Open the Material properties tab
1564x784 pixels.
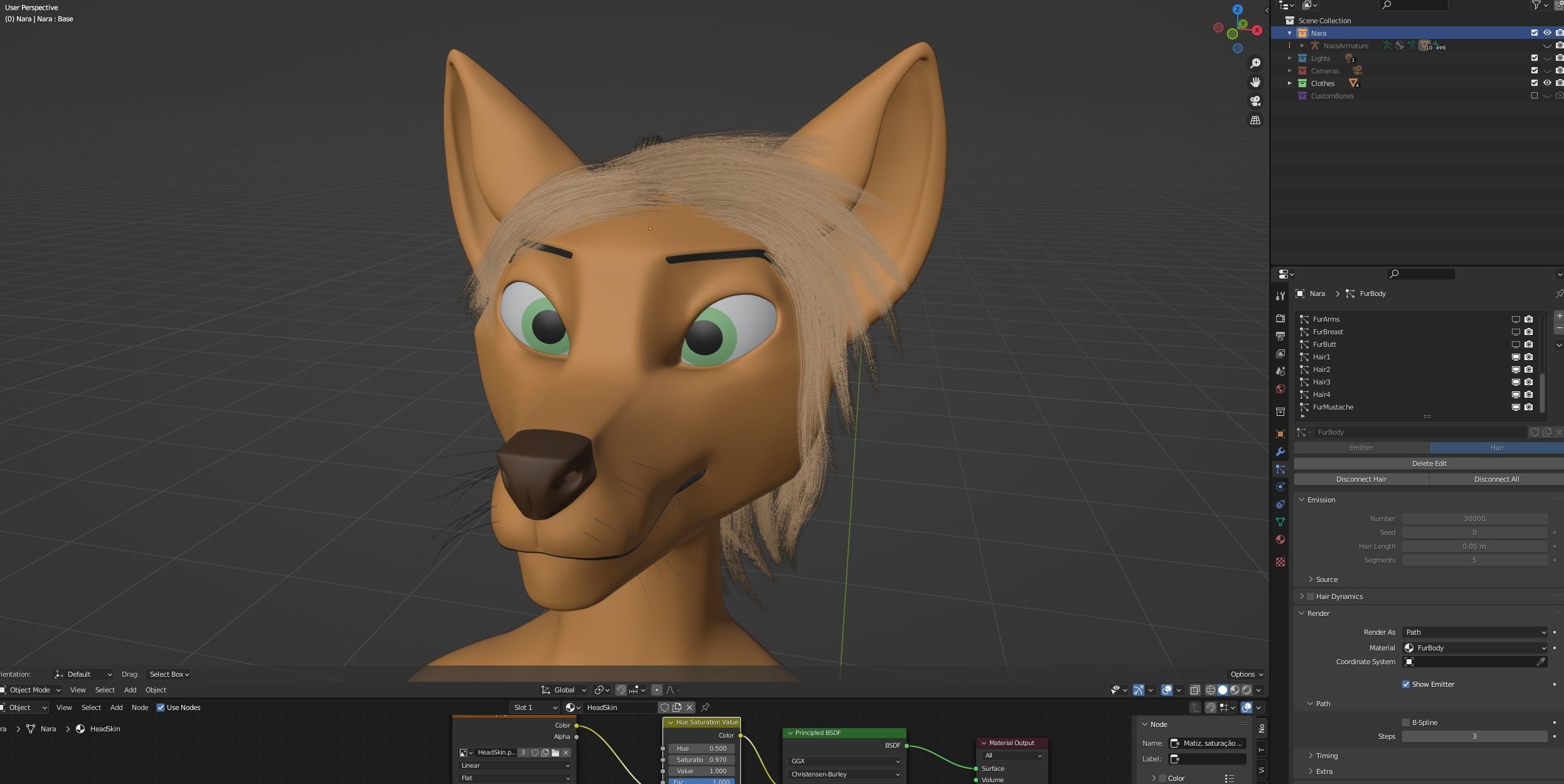point(1280,539)
